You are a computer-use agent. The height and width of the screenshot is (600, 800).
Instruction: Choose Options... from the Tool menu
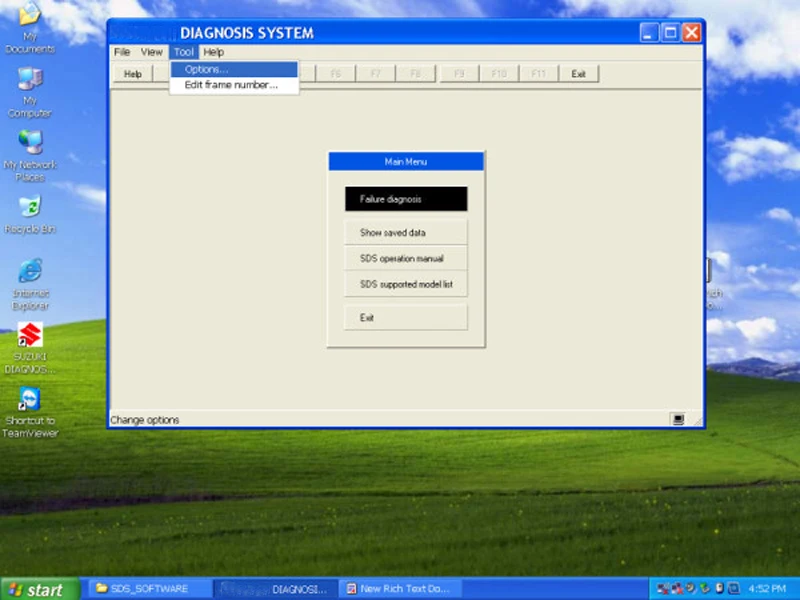tap(234, 69)
